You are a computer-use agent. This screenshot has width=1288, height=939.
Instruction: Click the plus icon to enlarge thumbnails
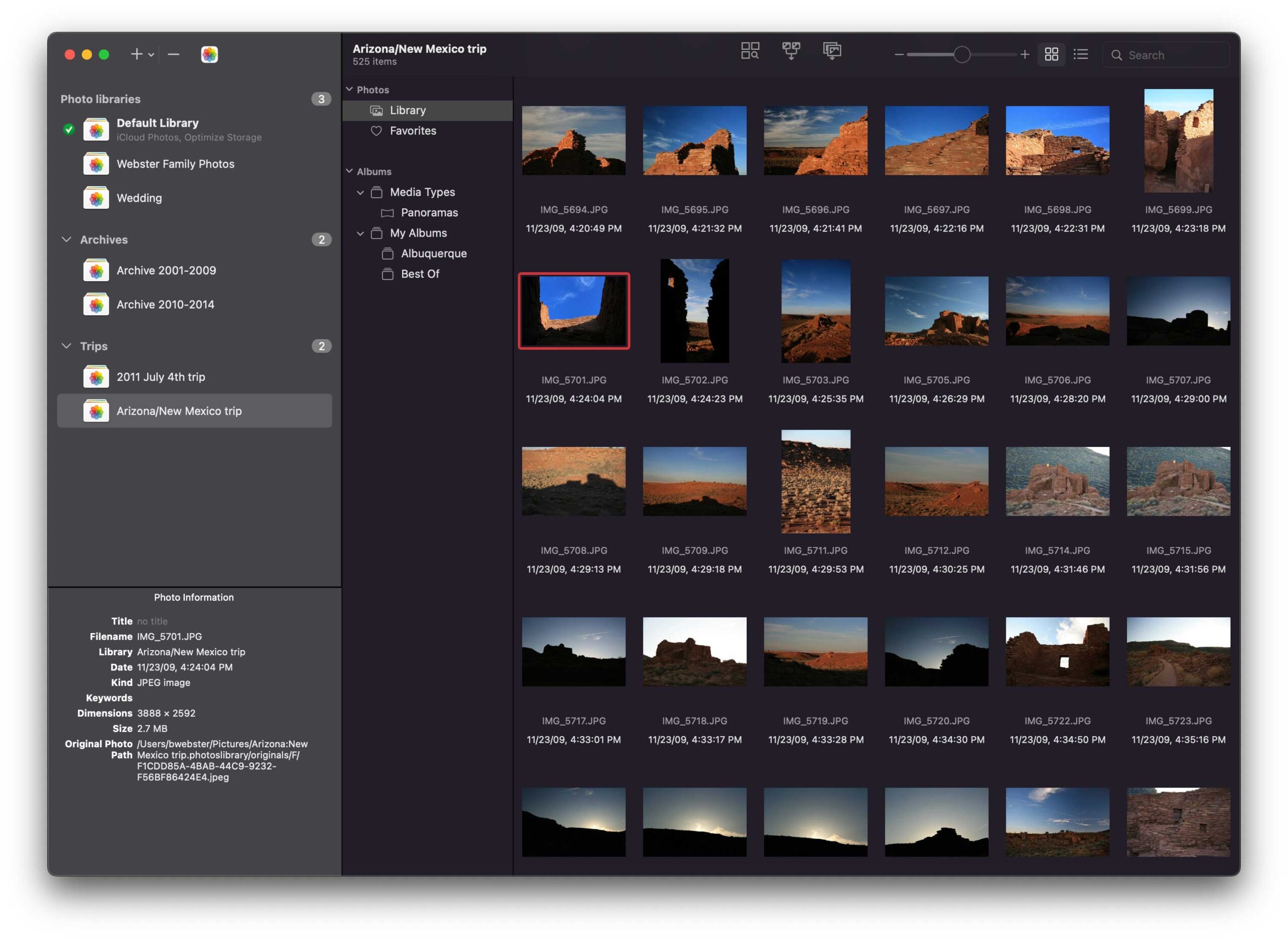click(1024, 54)
